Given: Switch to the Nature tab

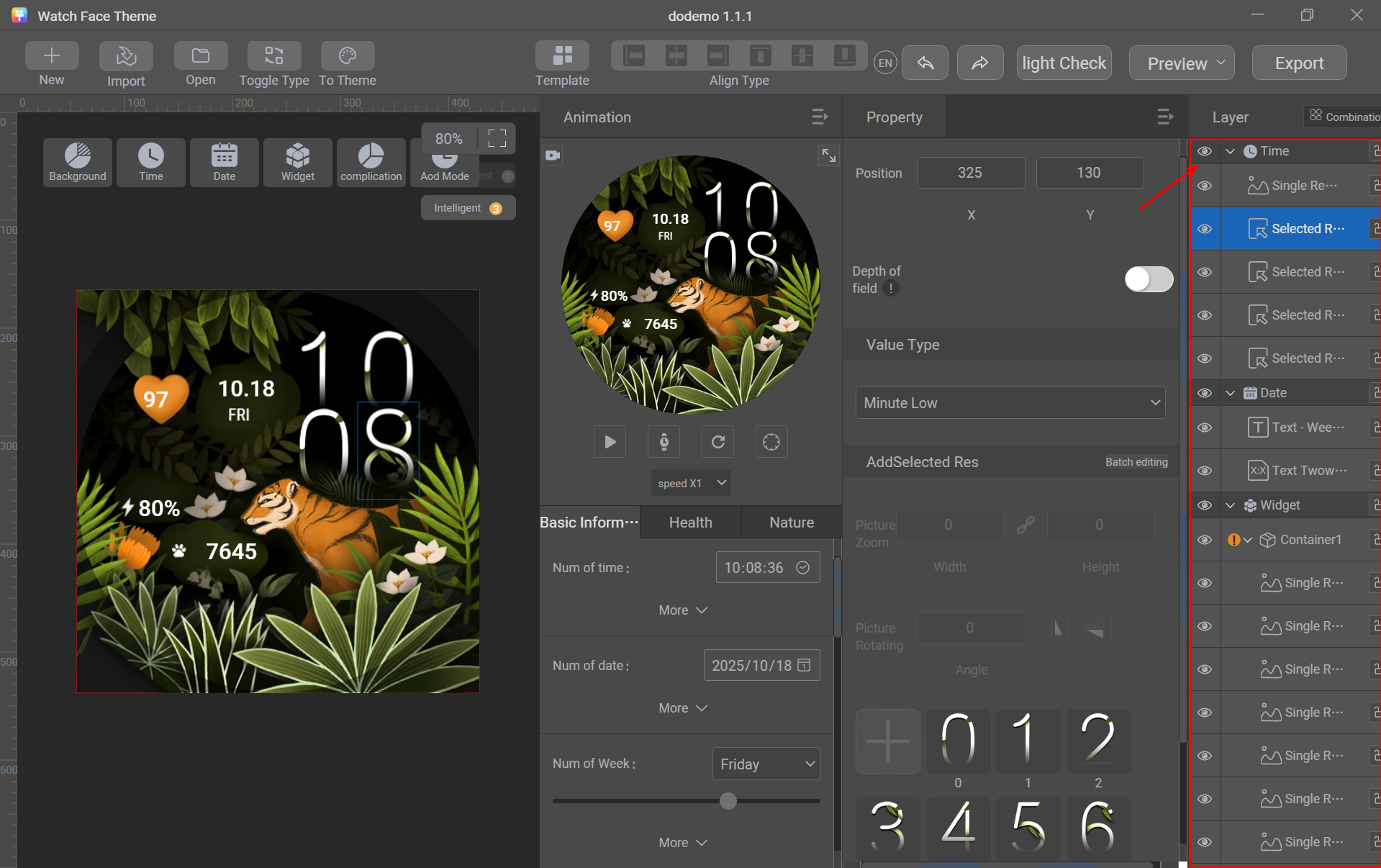Looking at the screenshot, I should (790, 522).
